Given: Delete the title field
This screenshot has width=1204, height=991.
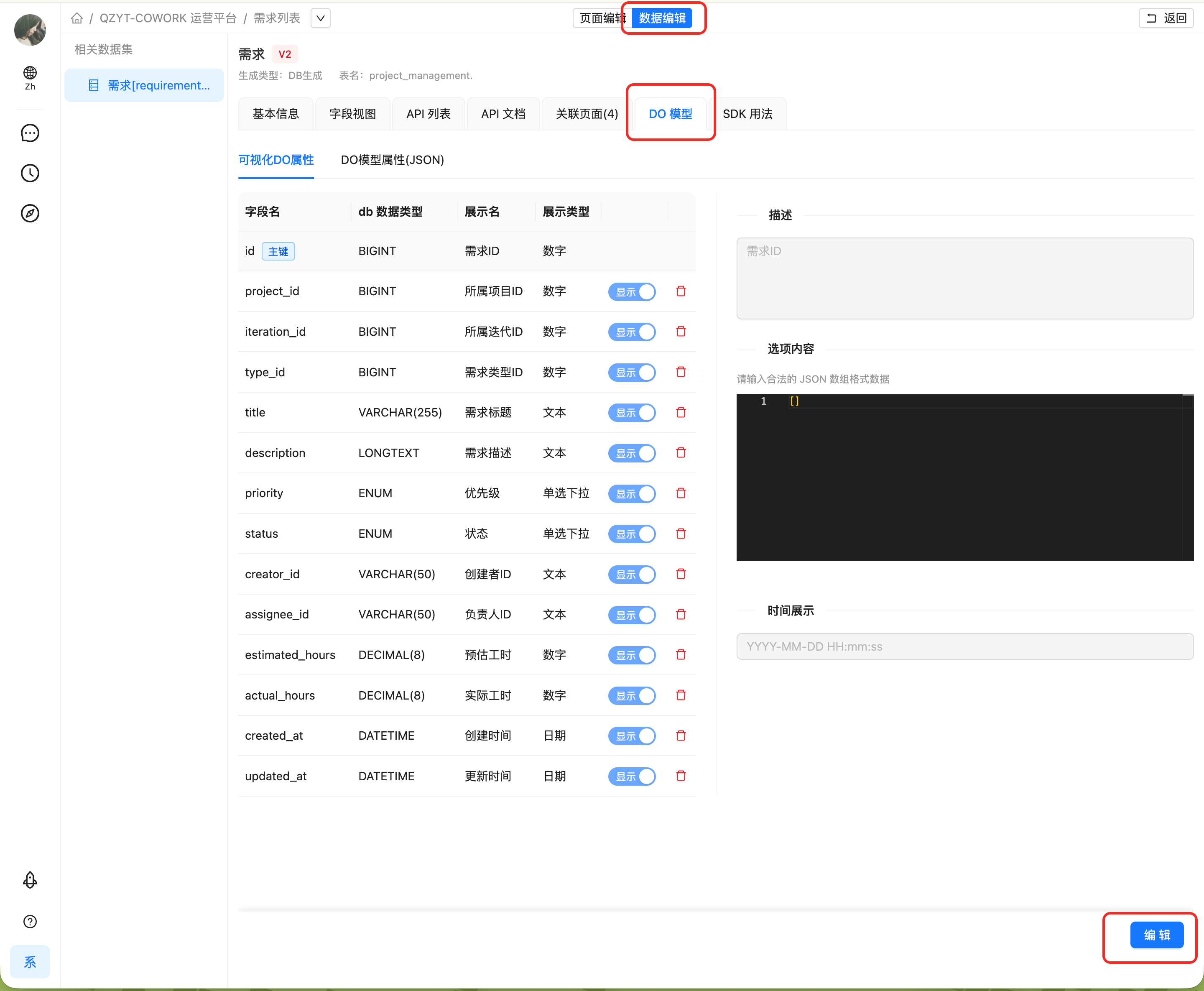Looking at the screenshot, I should (681, 412).
